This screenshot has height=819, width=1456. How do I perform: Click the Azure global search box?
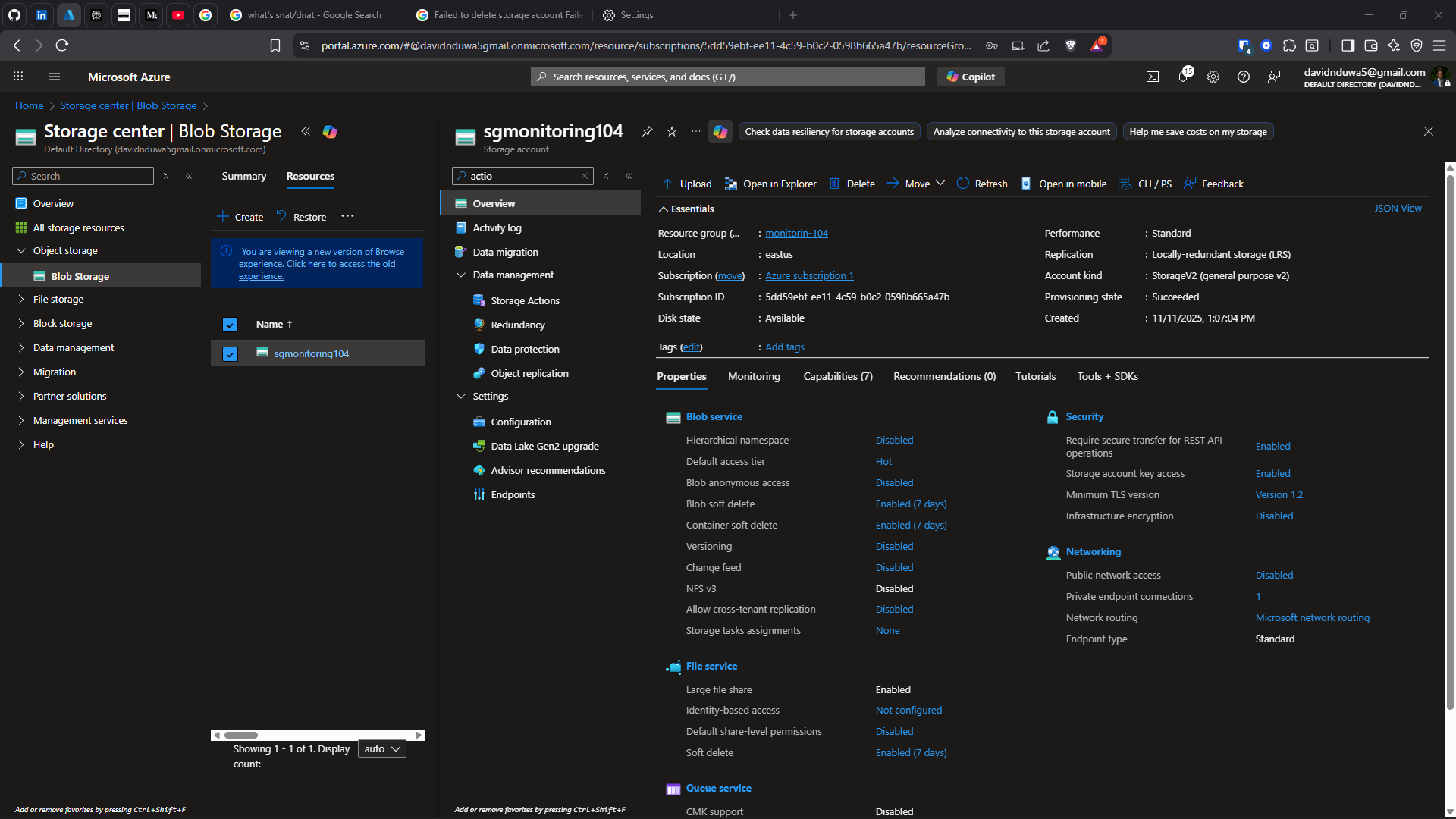[x=728, y=77]
